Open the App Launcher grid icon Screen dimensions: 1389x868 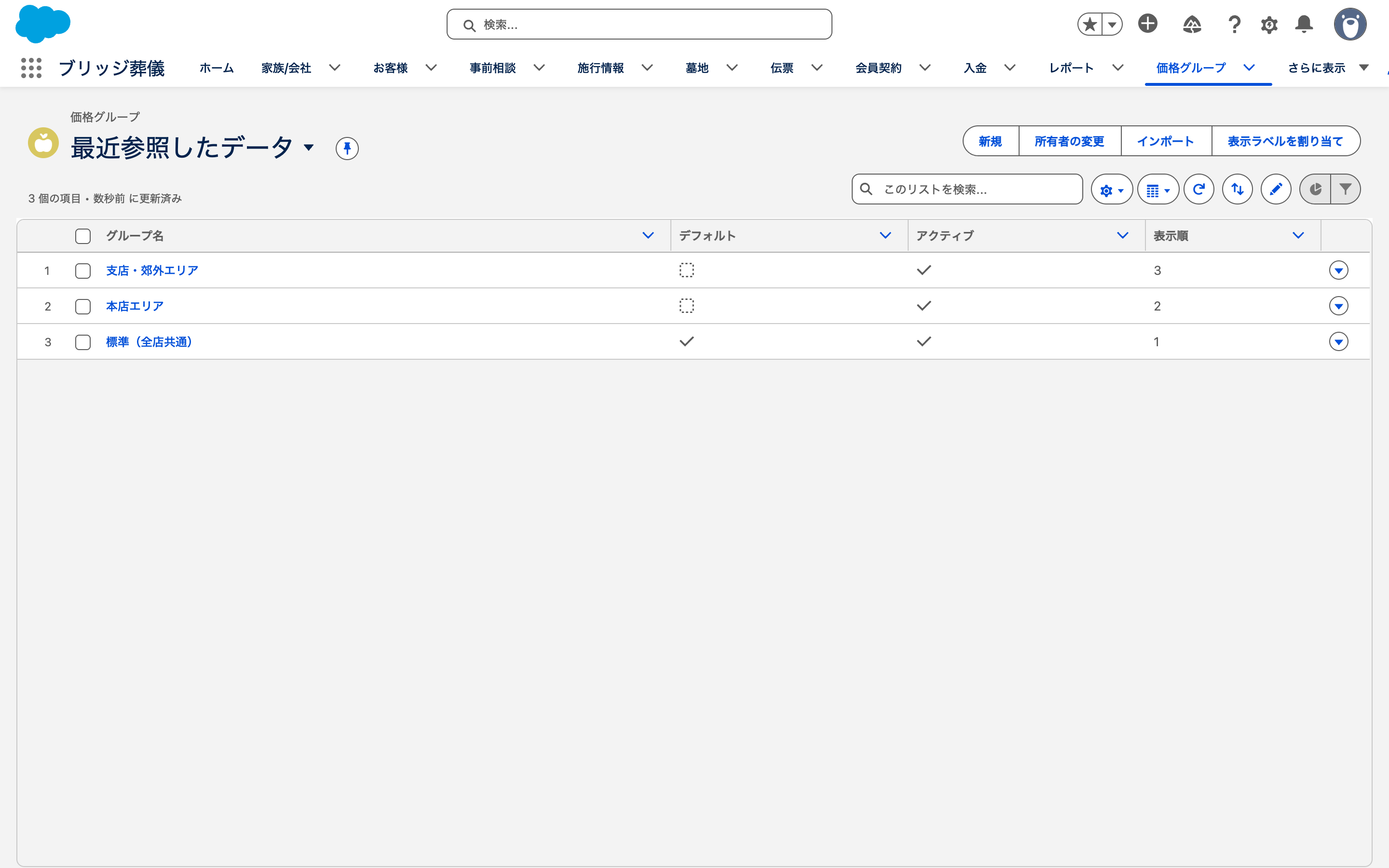[x=31, y=68]
